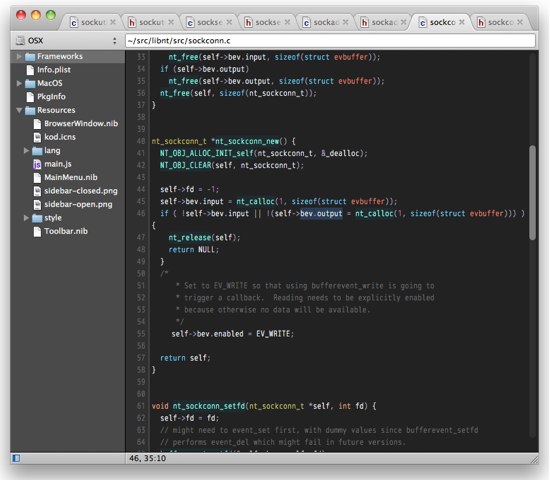Click the main.js file icon
Screen dimensions: 550x480
click(37, 164)
